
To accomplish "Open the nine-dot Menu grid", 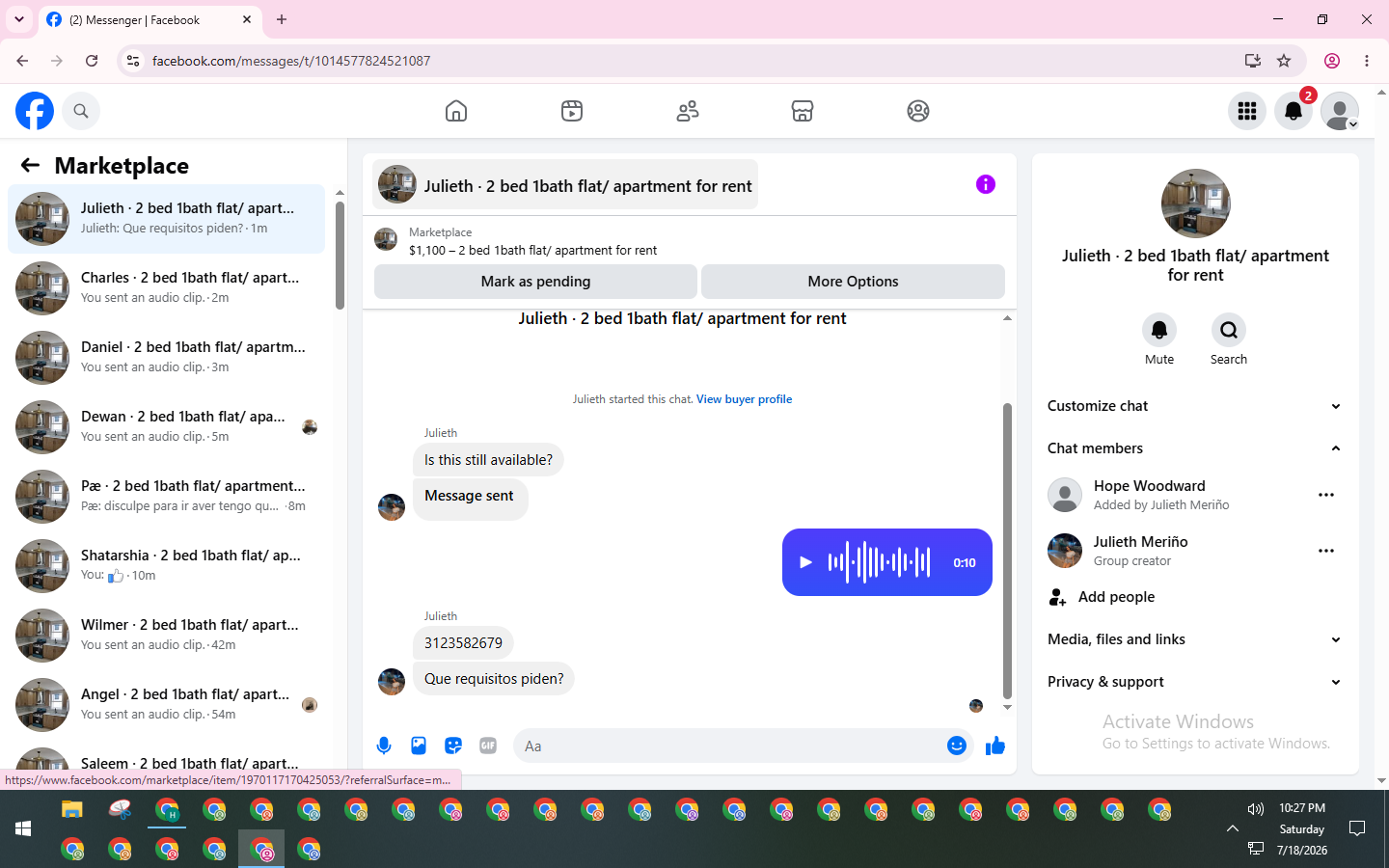I will click(1247, 111).
